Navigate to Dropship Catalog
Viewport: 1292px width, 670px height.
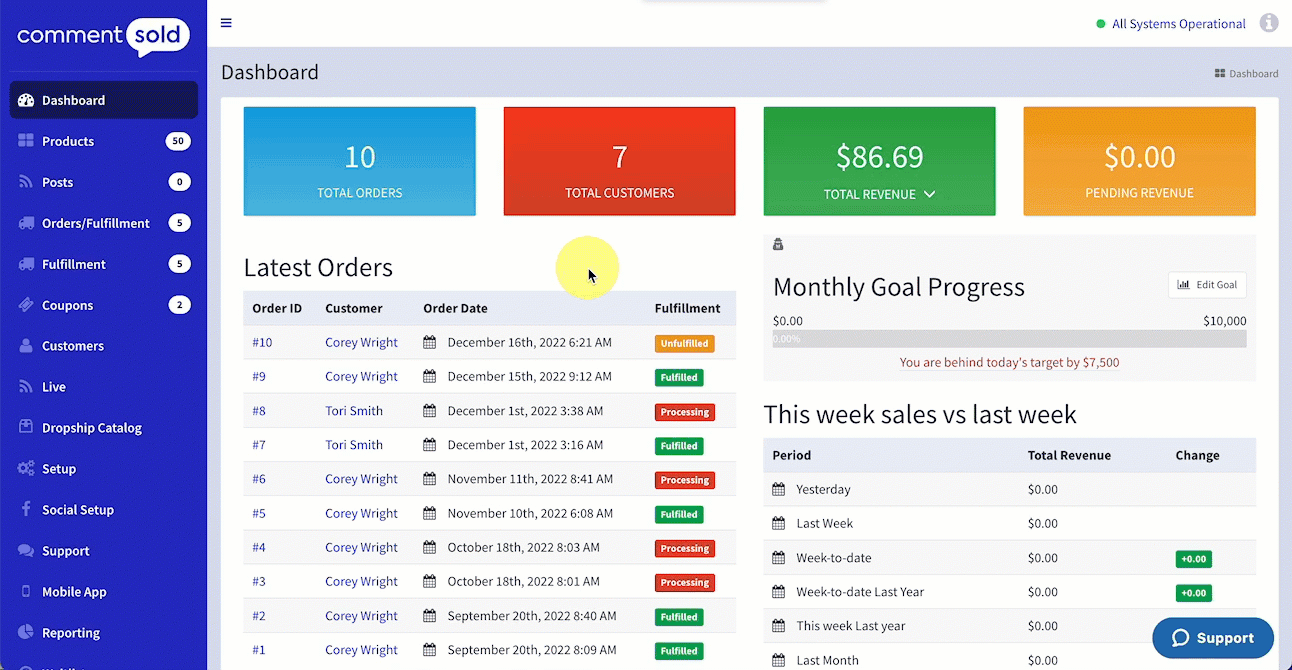(104, 427)
